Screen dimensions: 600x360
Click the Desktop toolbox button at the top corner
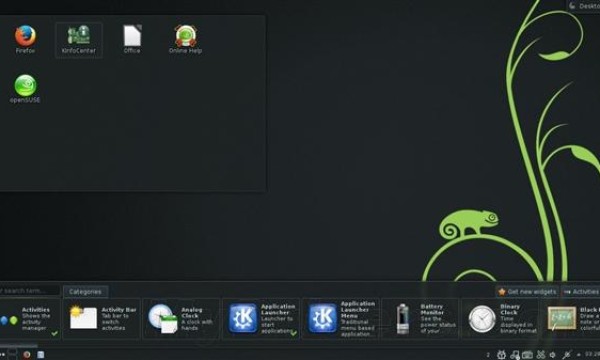point(584,6)
